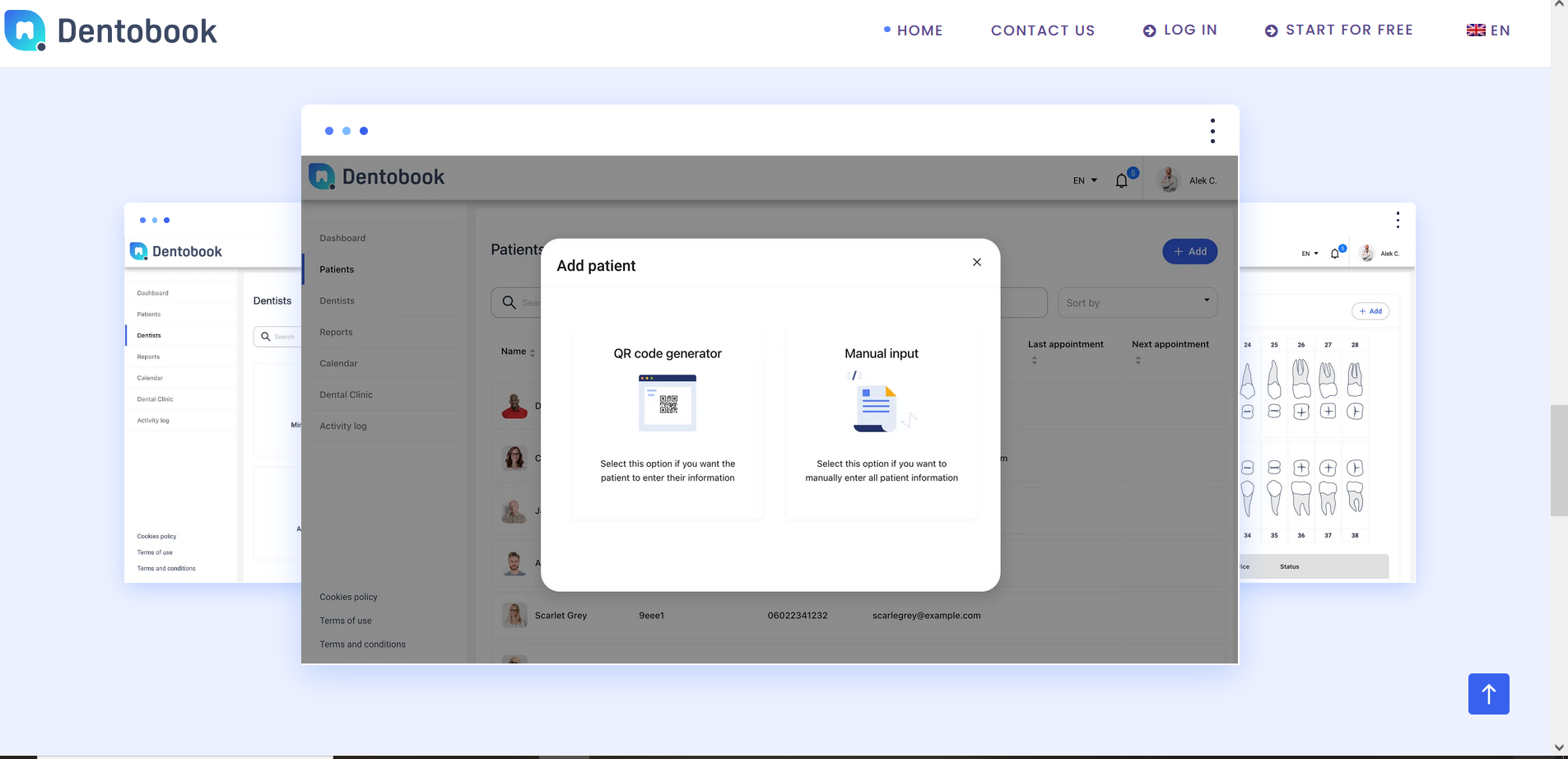
Task: Click the phone number 06022341232
Action: (x=798, y=615)
